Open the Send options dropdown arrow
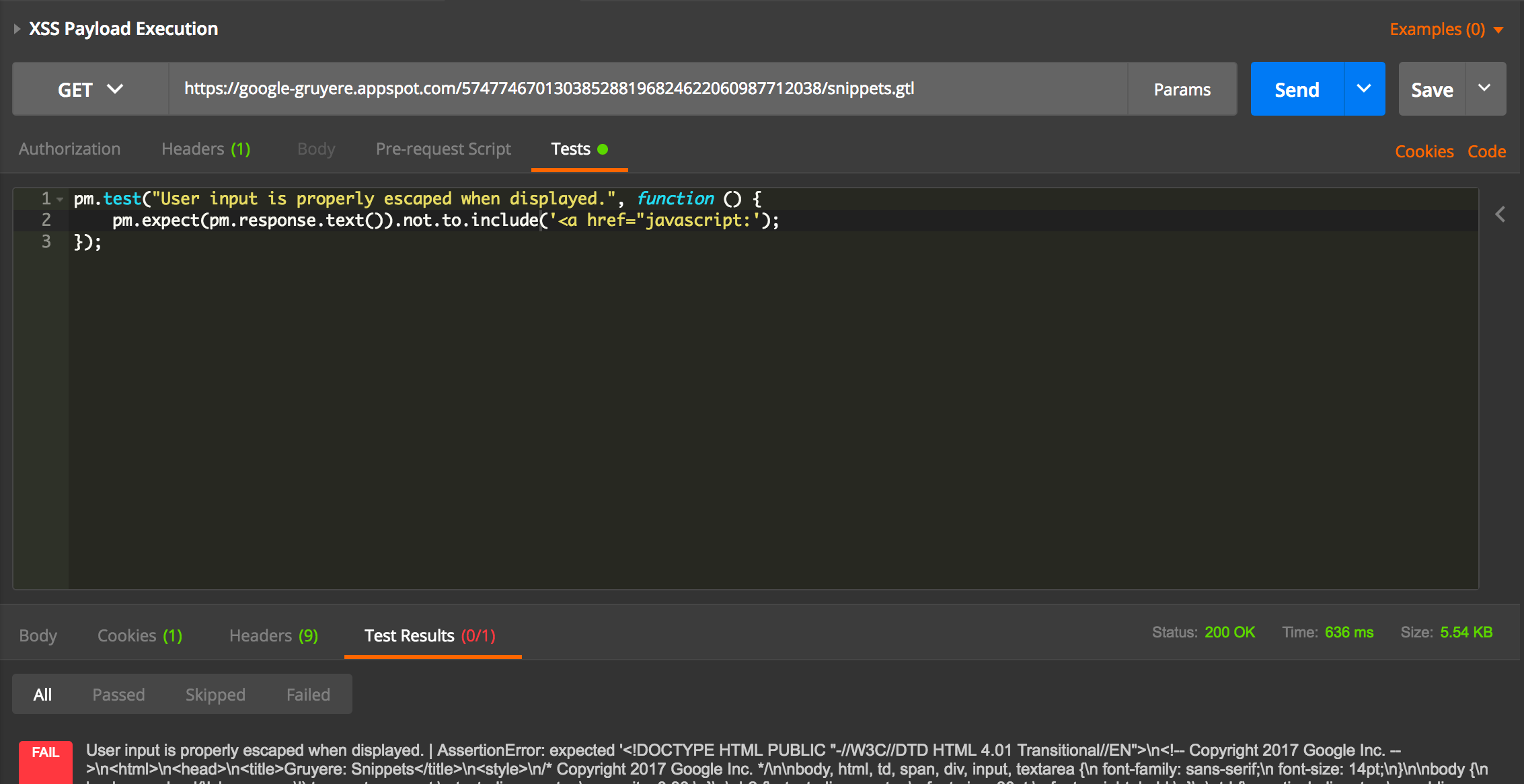 pos(1364,89)
